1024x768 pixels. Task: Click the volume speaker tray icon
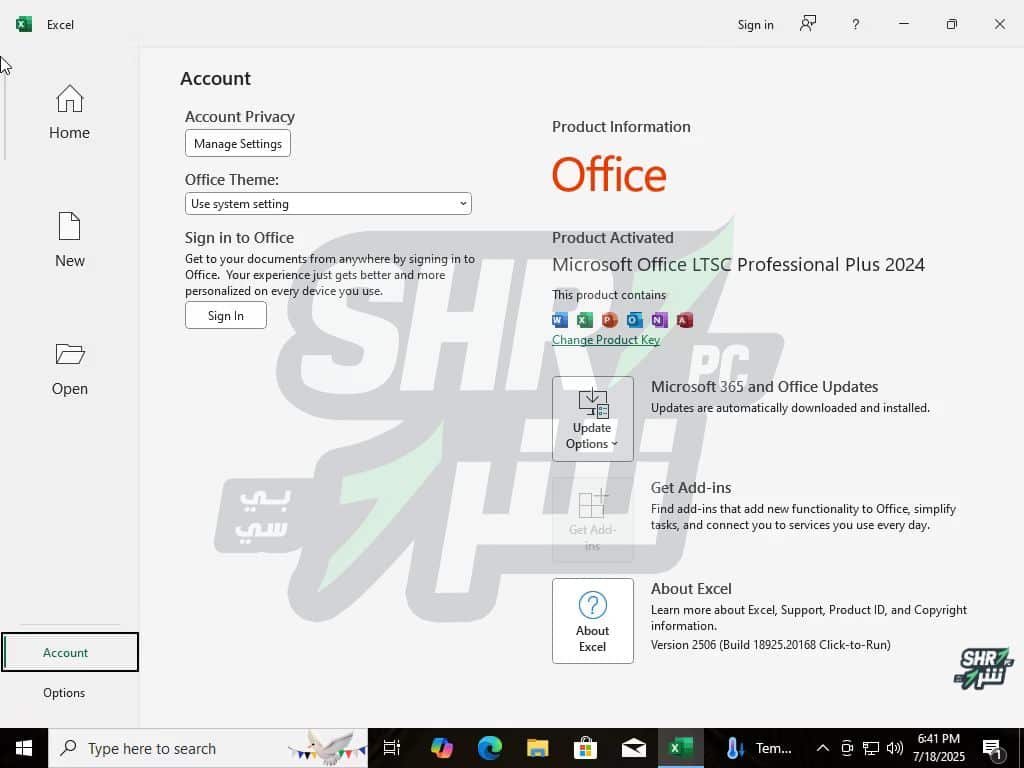895,748
